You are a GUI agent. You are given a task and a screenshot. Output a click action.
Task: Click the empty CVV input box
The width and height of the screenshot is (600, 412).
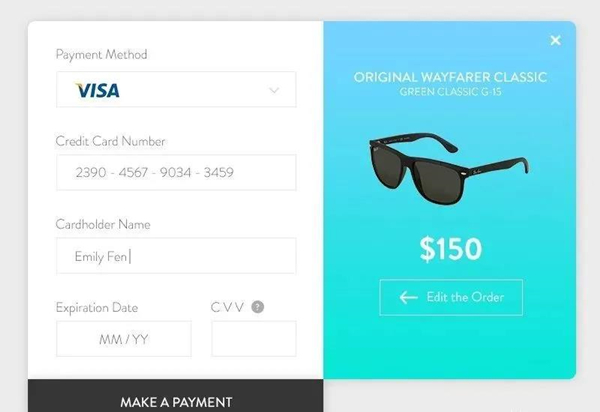pyautogui.click(x=254, y=339)
